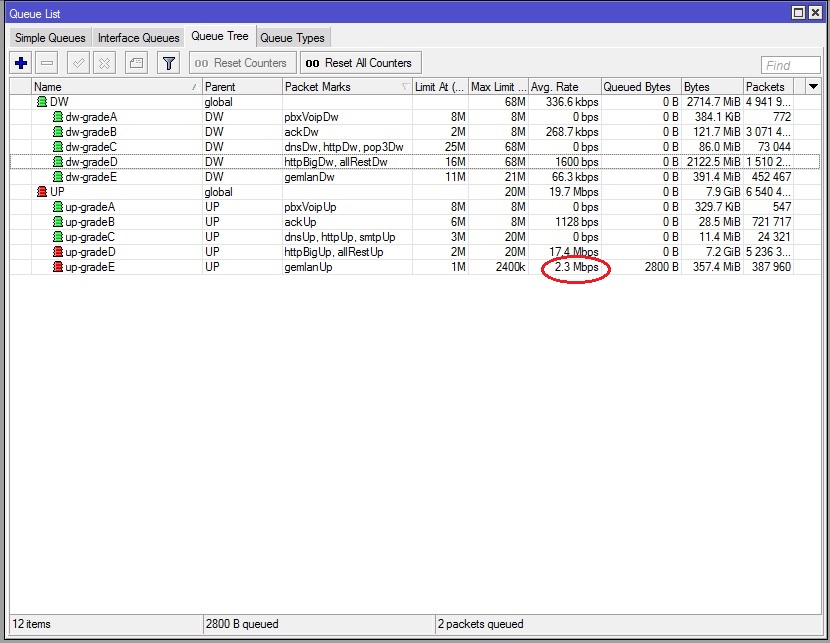Click the up-gradeA queue icon
Viewport: 830px width, 643px height.
pyautogui.click(x=58, y=207)
